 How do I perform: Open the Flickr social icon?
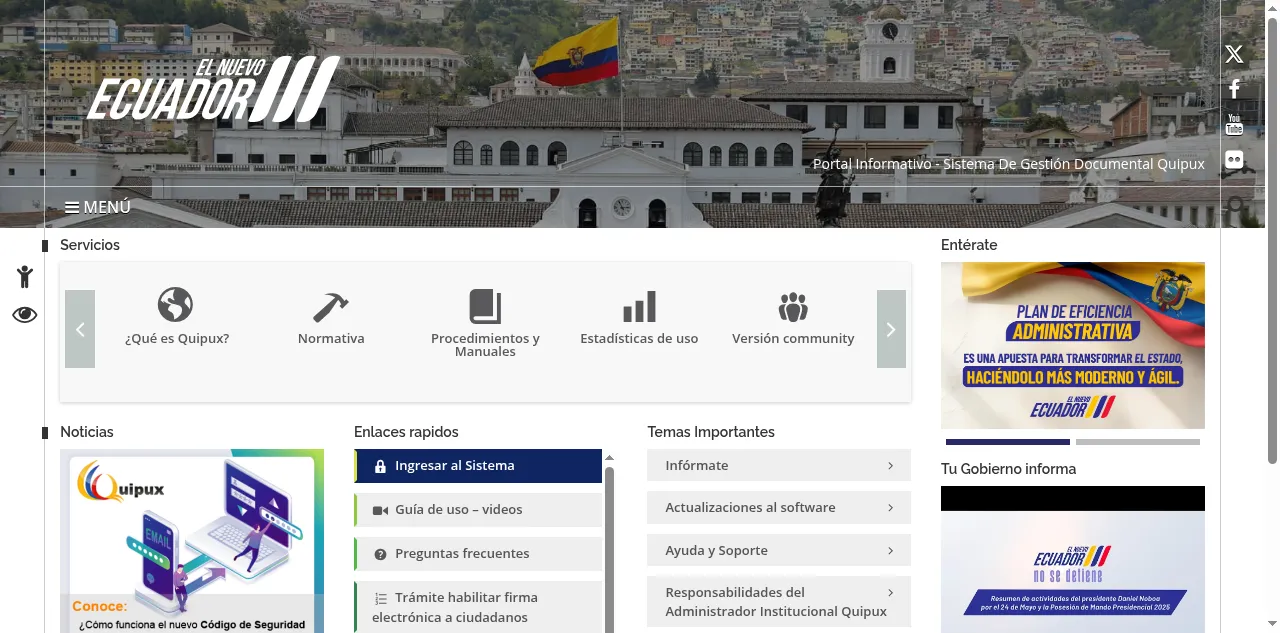tap(1235, 160)
